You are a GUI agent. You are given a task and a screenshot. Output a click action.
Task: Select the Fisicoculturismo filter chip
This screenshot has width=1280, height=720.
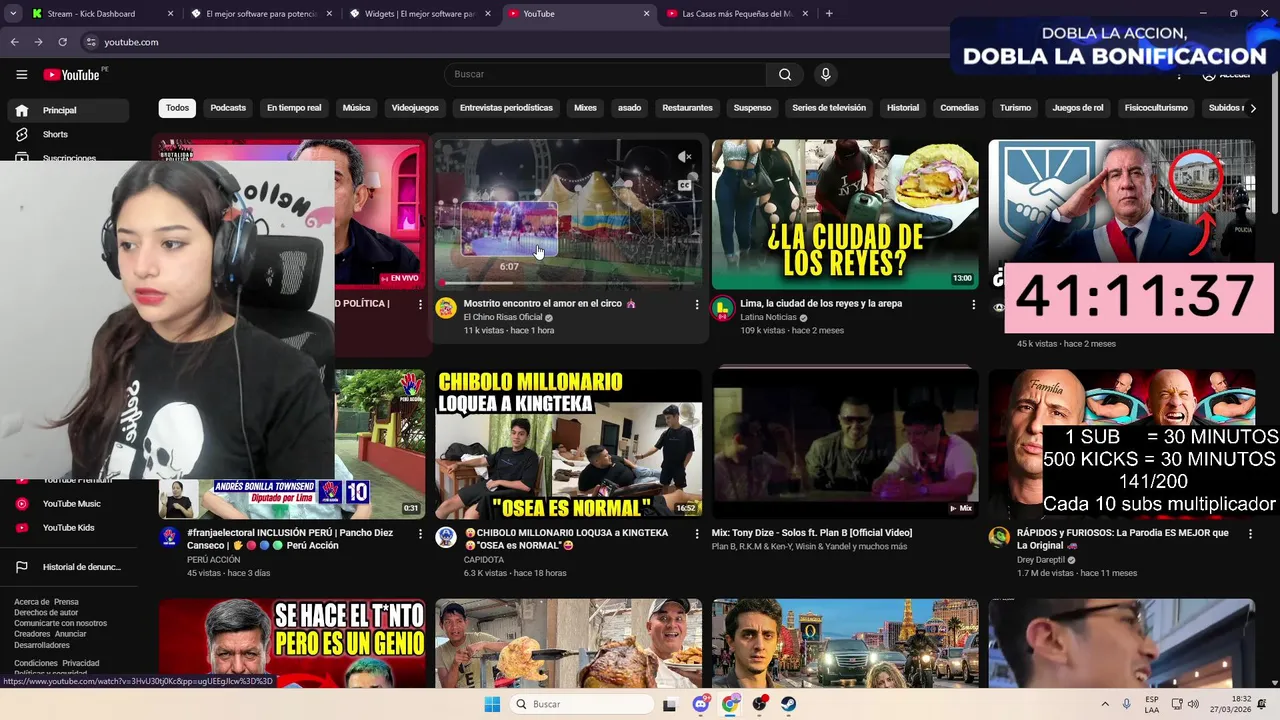click(1156, 108)
